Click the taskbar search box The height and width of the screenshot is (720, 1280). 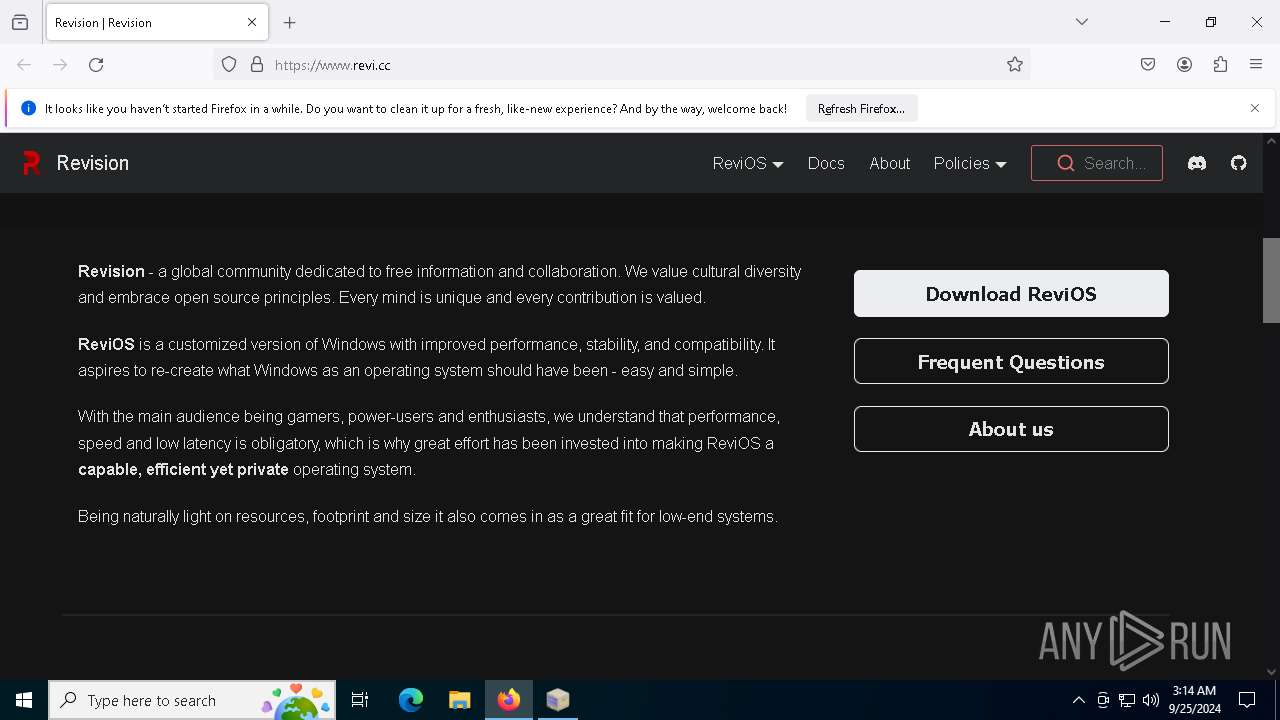click(192, 700)
